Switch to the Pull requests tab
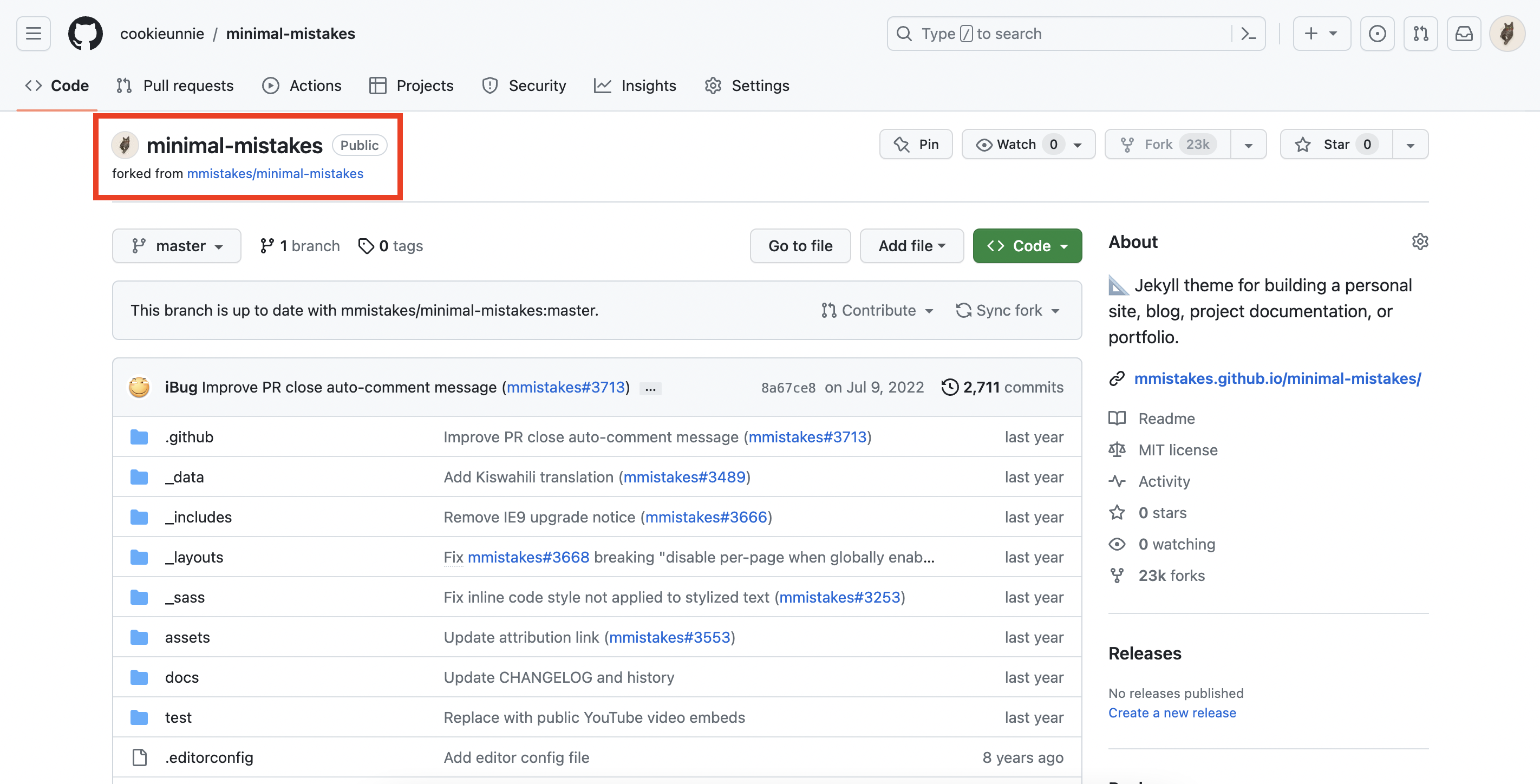 [x=174, y=86]
